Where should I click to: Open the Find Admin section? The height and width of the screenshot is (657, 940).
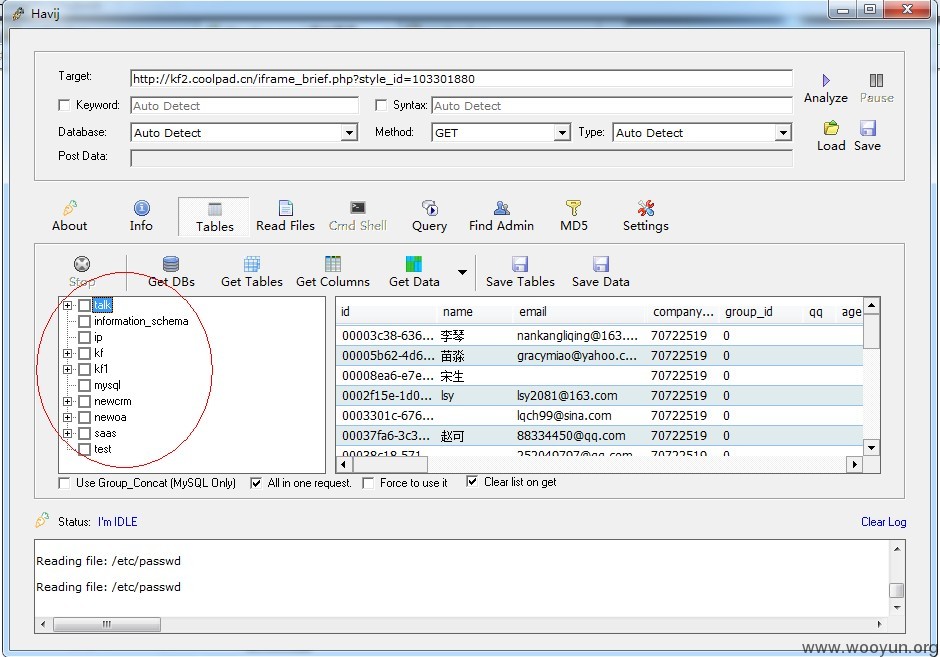[x=501, y=216]
